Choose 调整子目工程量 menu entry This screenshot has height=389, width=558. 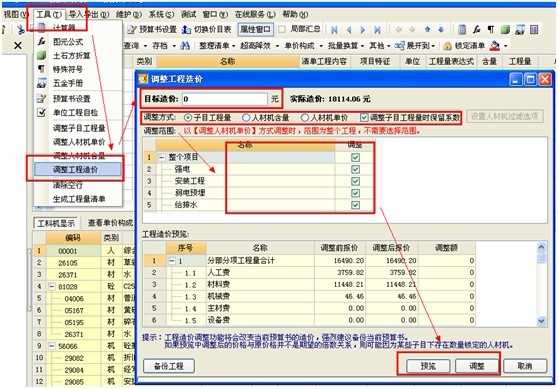(x=79, y=128)
